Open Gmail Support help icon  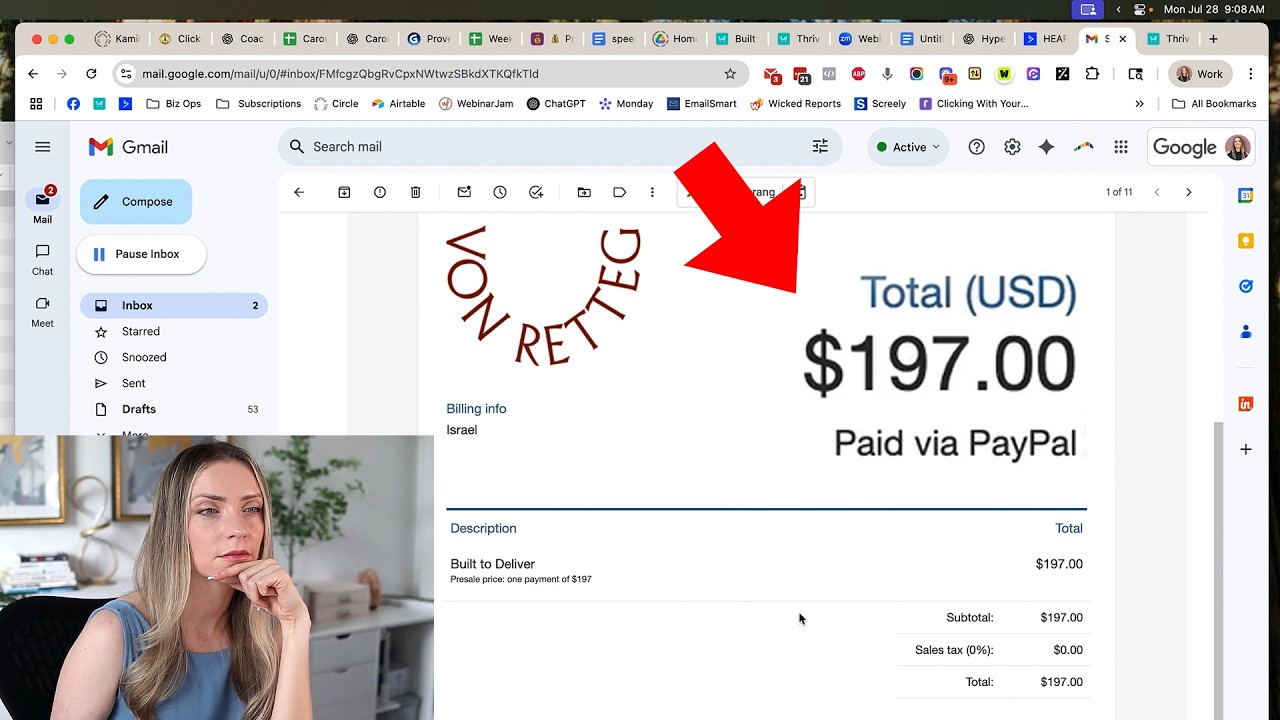tap(977, 147)
